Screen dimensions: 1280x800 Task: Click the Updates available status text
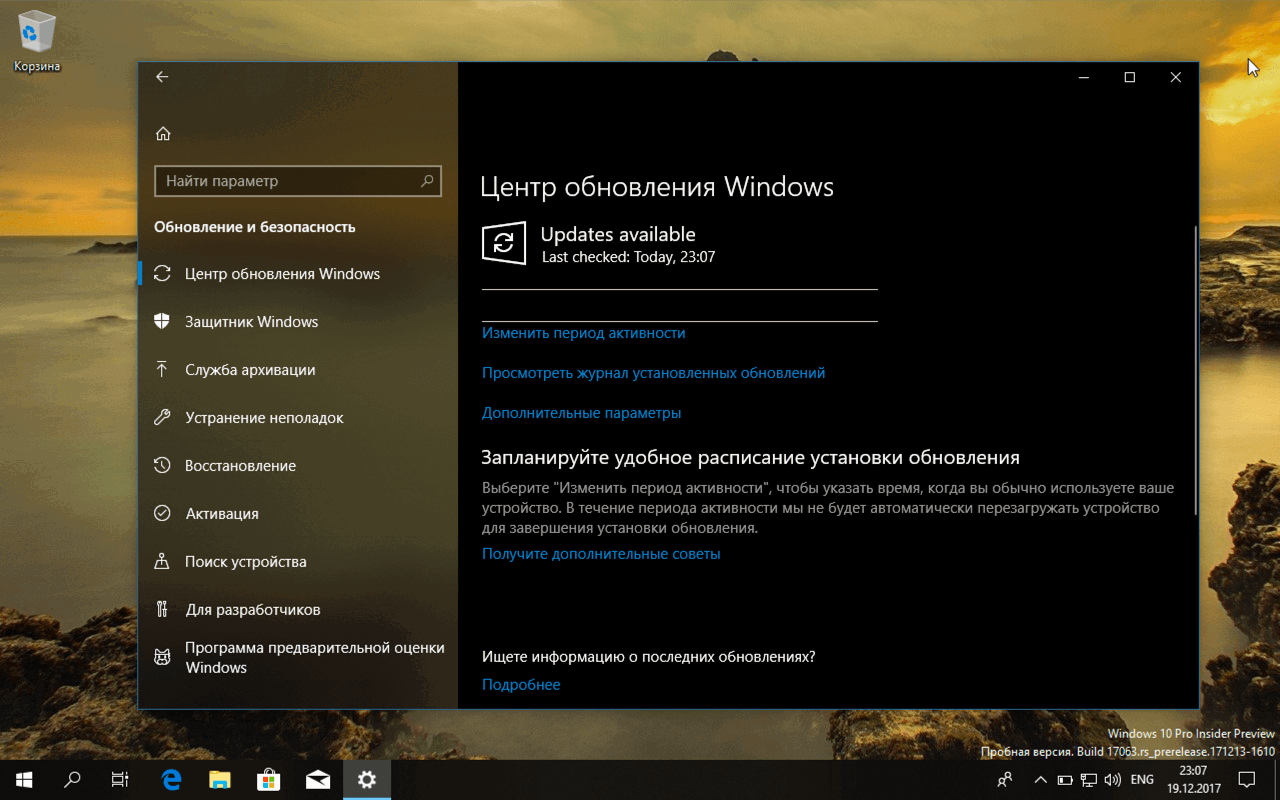click(618, 234)
